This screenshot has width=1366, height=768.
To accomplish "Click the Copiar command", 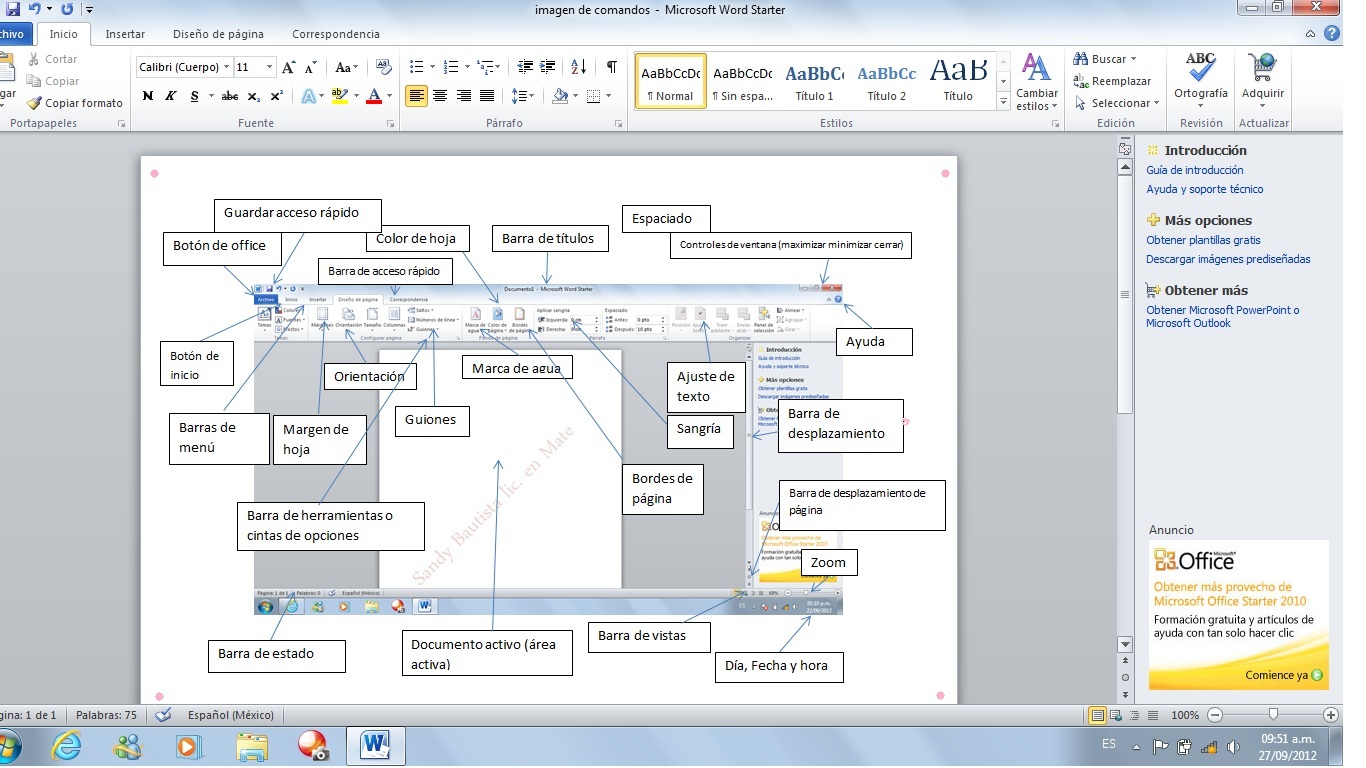I will pos(53,81).
